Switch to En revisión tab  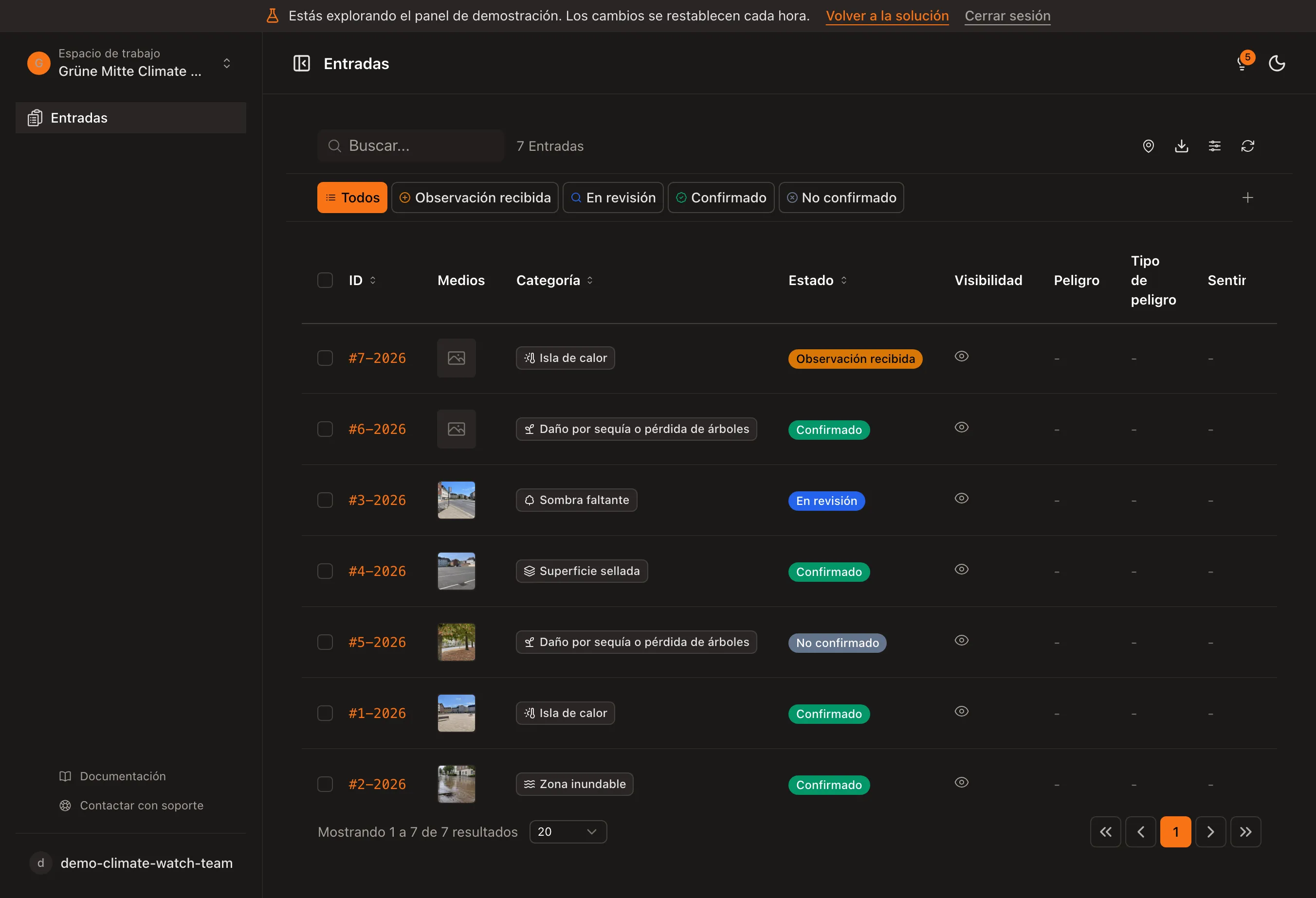coord(613,198)
